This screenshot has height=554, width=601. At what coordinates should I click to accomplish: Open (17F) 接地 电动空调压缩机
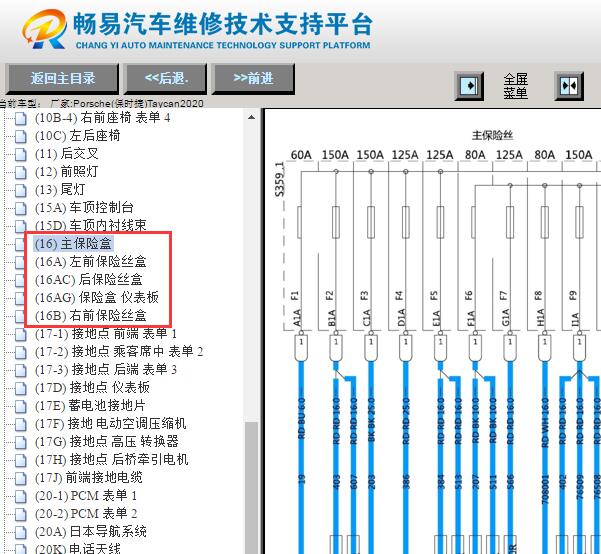coord(110,424)
